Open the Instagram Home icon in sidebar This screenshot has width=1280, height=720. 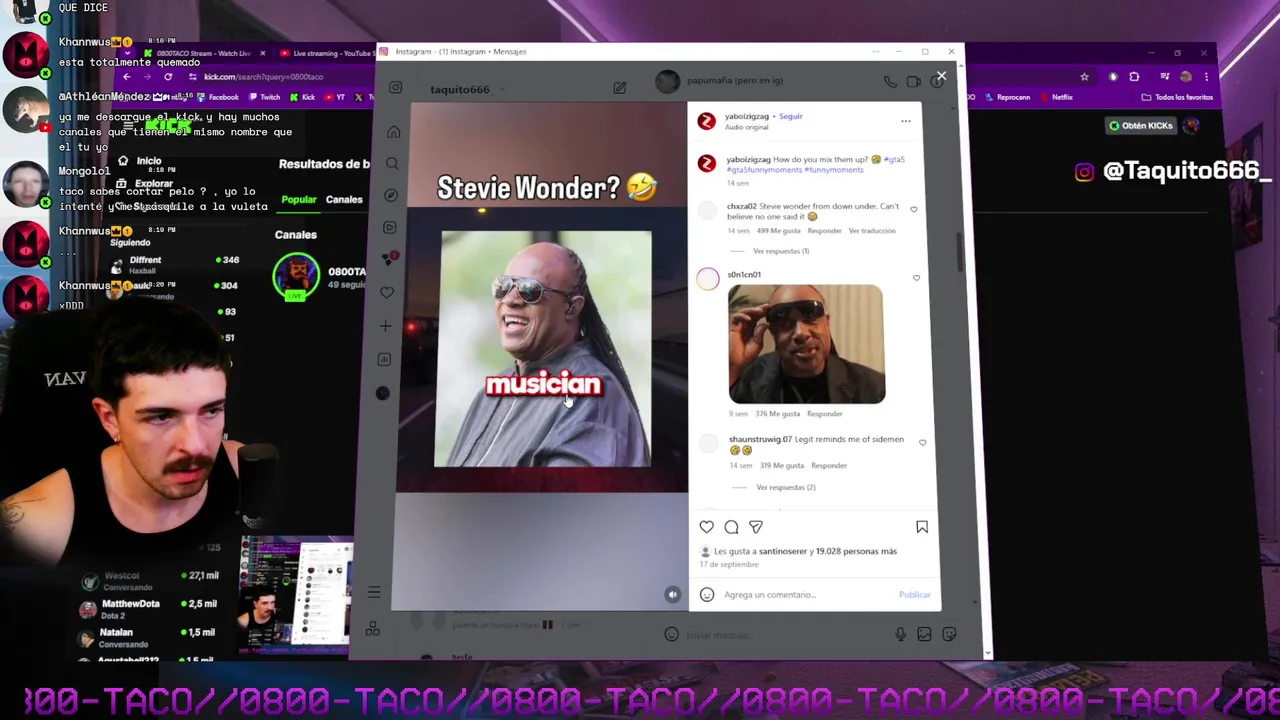(394, 132)
